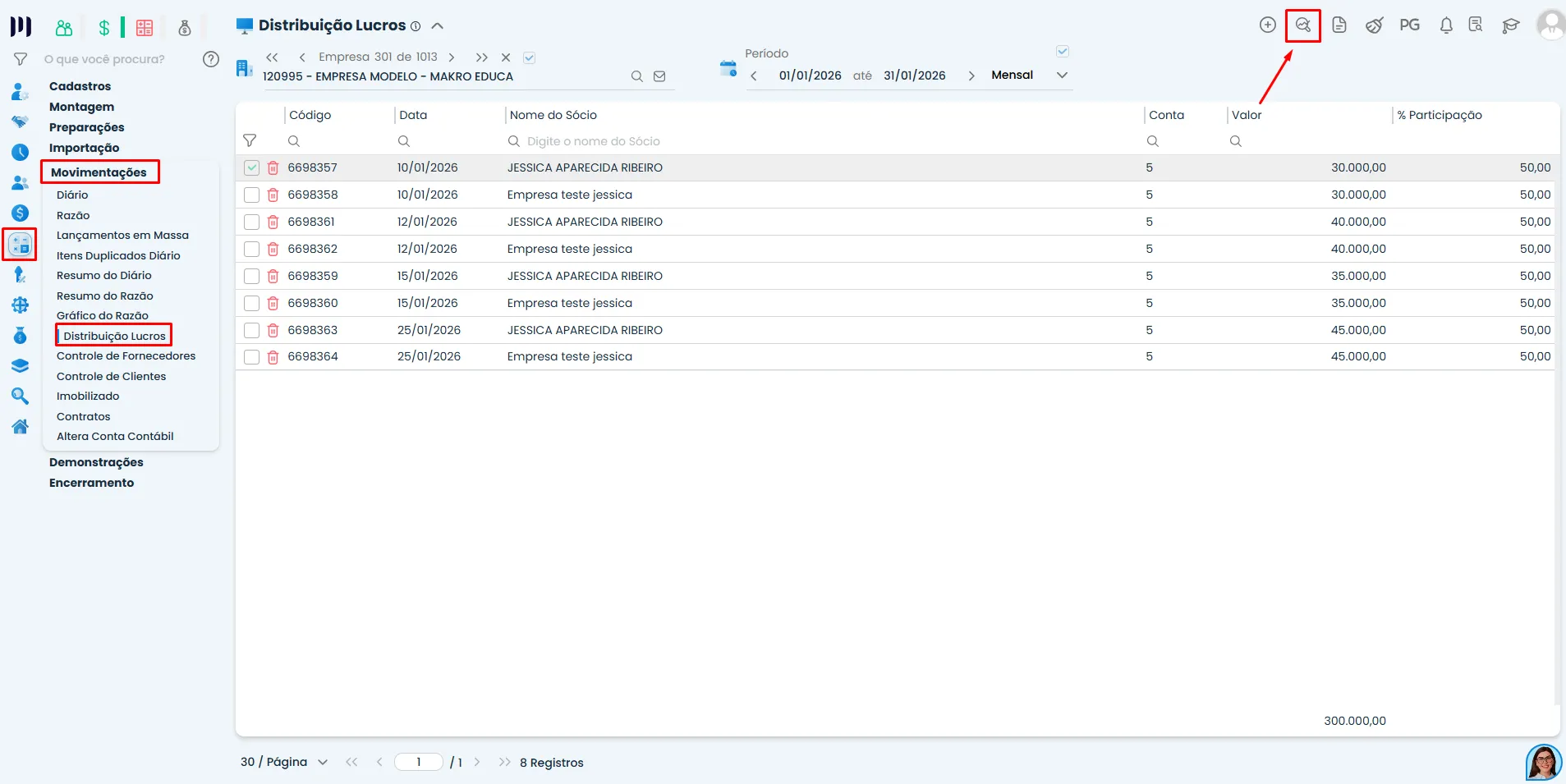Open the Cadastros menu section
Image resolution: width=1566 pixels, height=784 pixels.
(80, 86)
